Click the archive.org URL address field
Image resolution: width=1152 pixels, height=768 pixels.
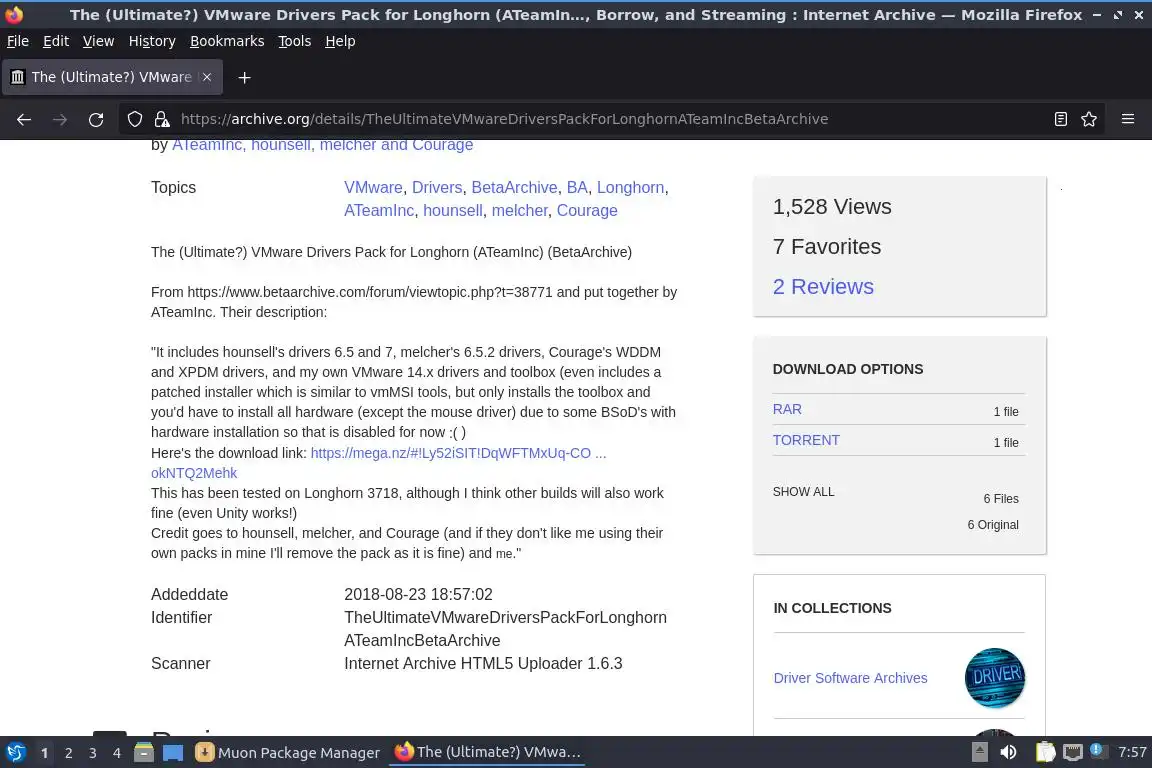point(504,119)
